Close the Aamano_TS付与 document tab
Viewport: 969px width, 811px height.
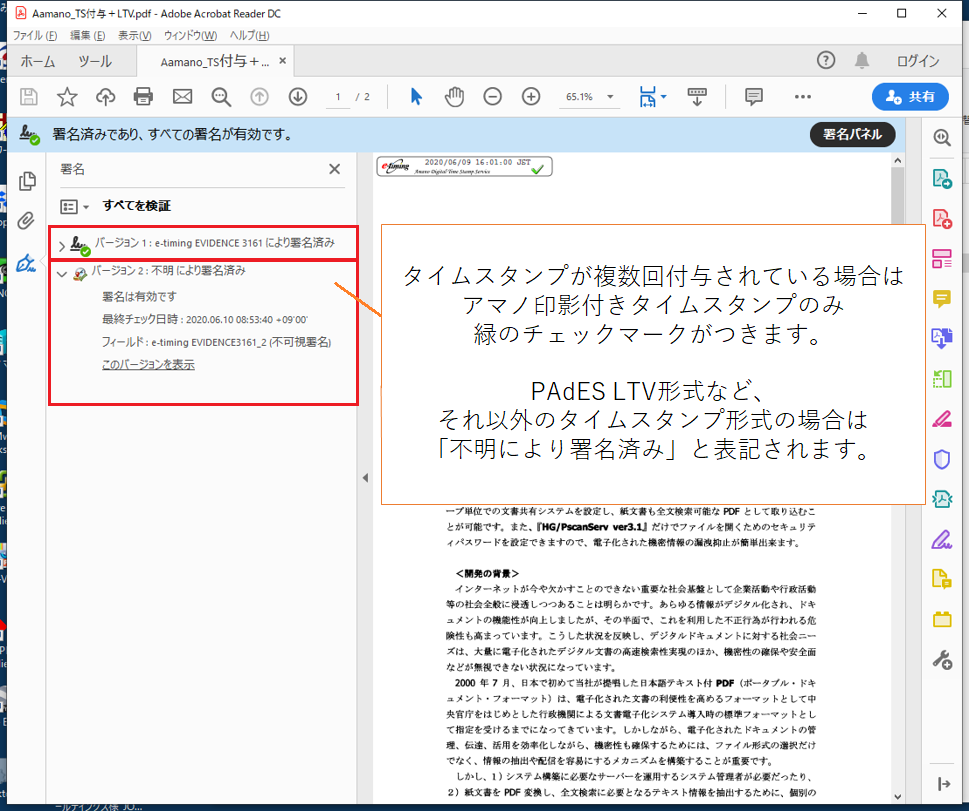pos(282,61)
